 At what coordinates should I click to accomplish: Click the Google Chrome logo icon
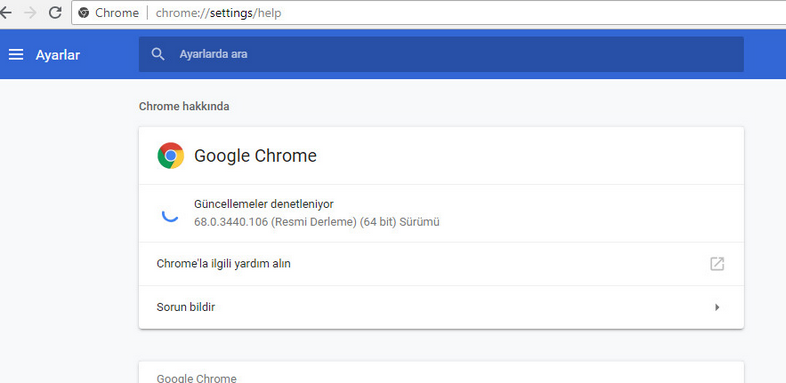pos(170,155)
